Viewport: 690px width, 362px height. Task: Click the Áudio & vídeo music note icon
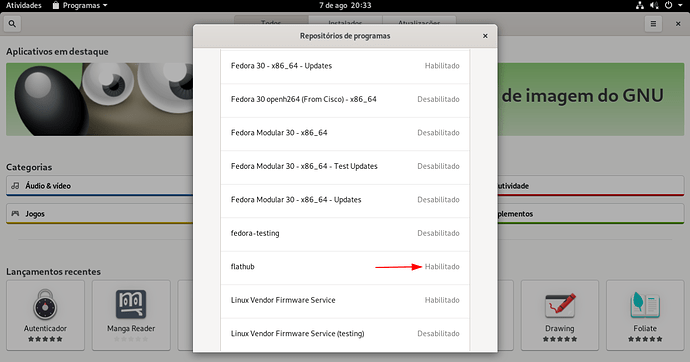[15, 186]
